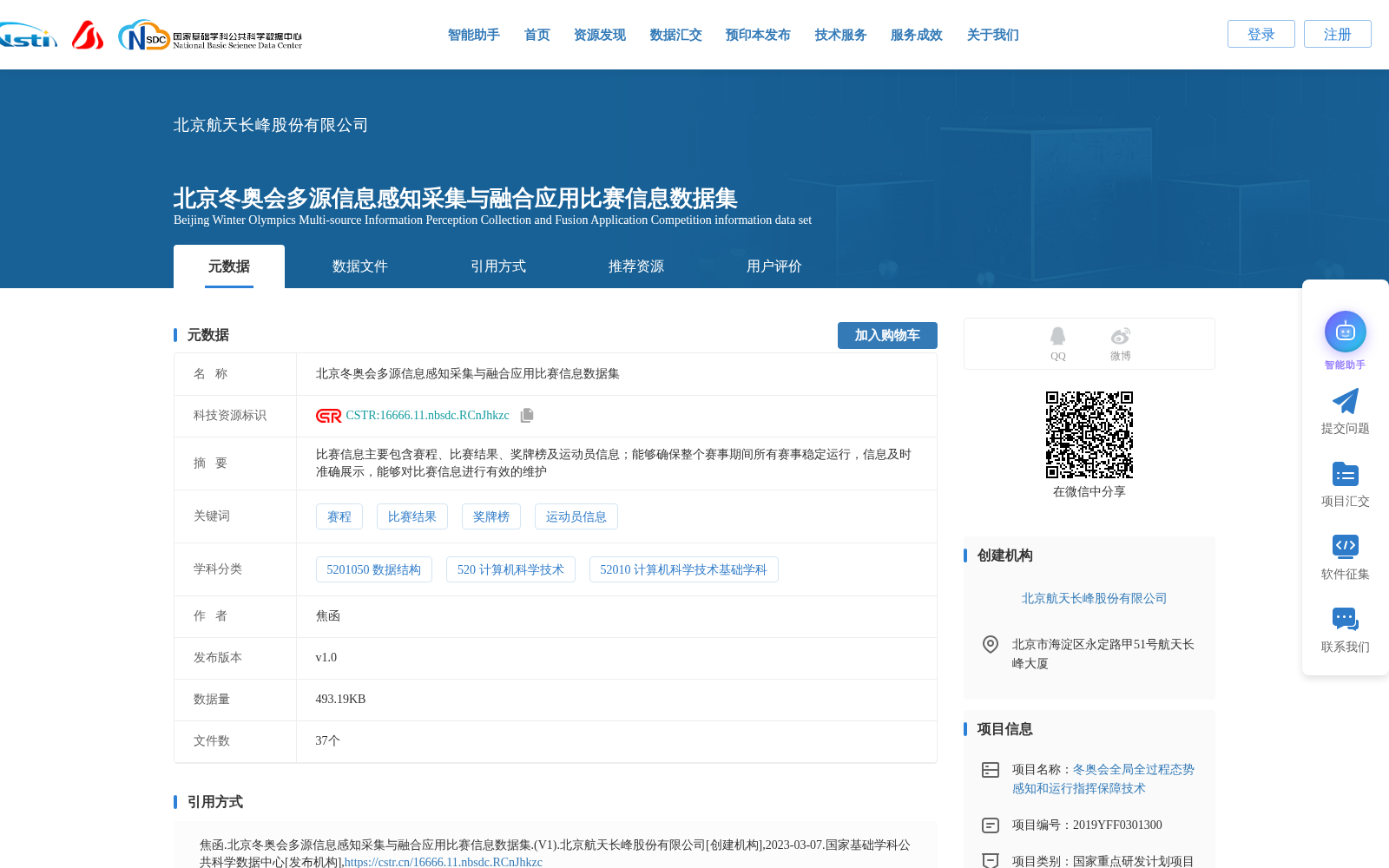Open the 技术服务 menu

pos(841,35)
